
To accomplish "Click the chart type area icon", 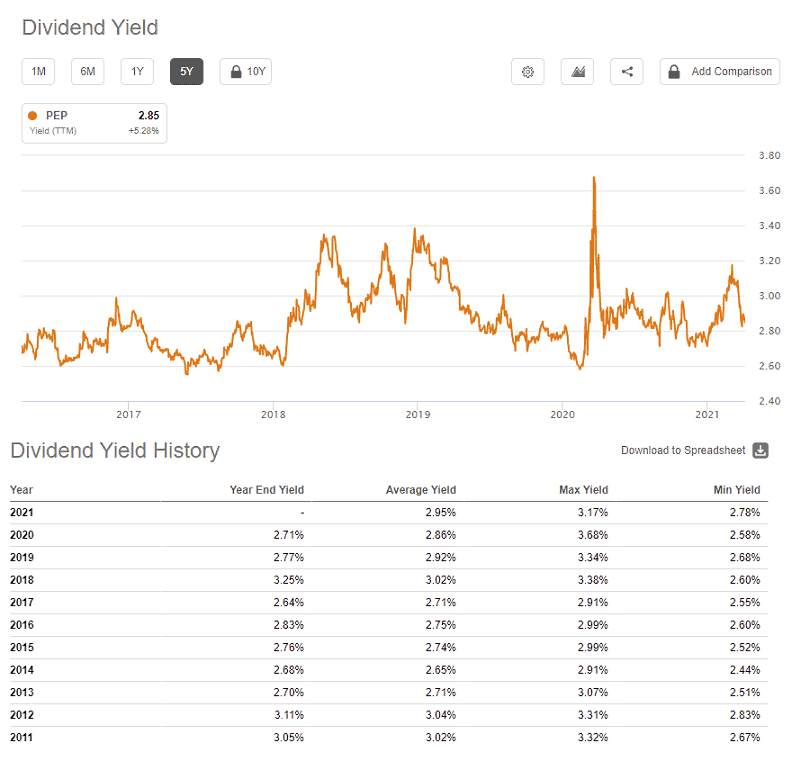I will [577, 71].
